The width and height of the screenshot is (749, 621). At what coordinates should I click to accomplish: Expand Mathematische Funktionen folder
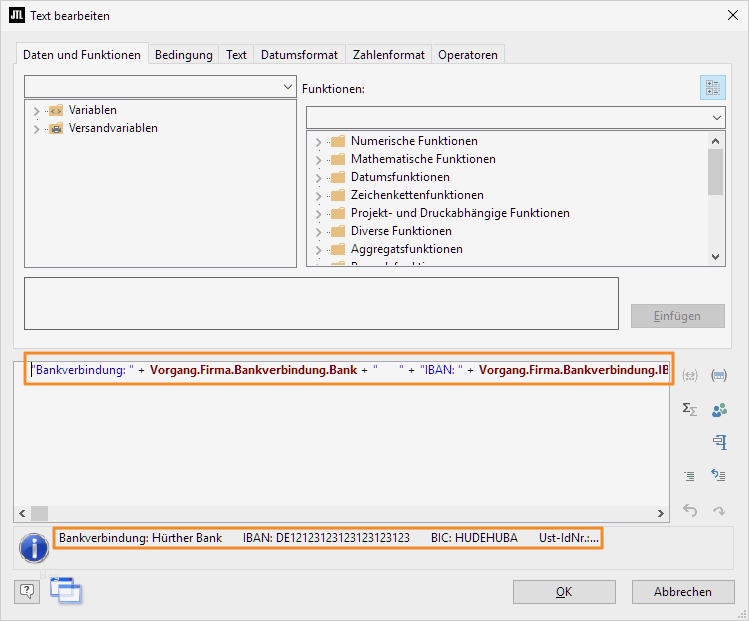[x=319, y=160]
